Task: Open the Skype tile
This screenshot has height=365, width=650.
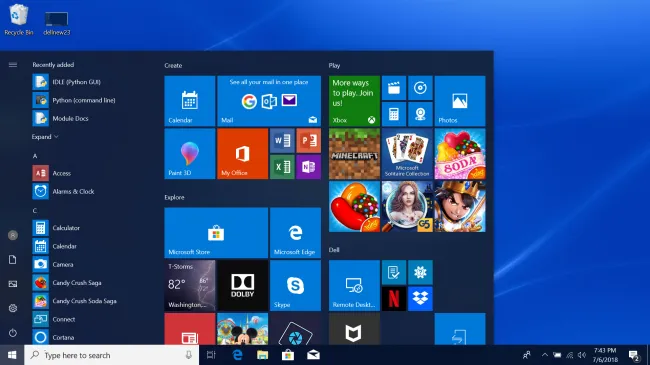Action: tap(295, 285)
